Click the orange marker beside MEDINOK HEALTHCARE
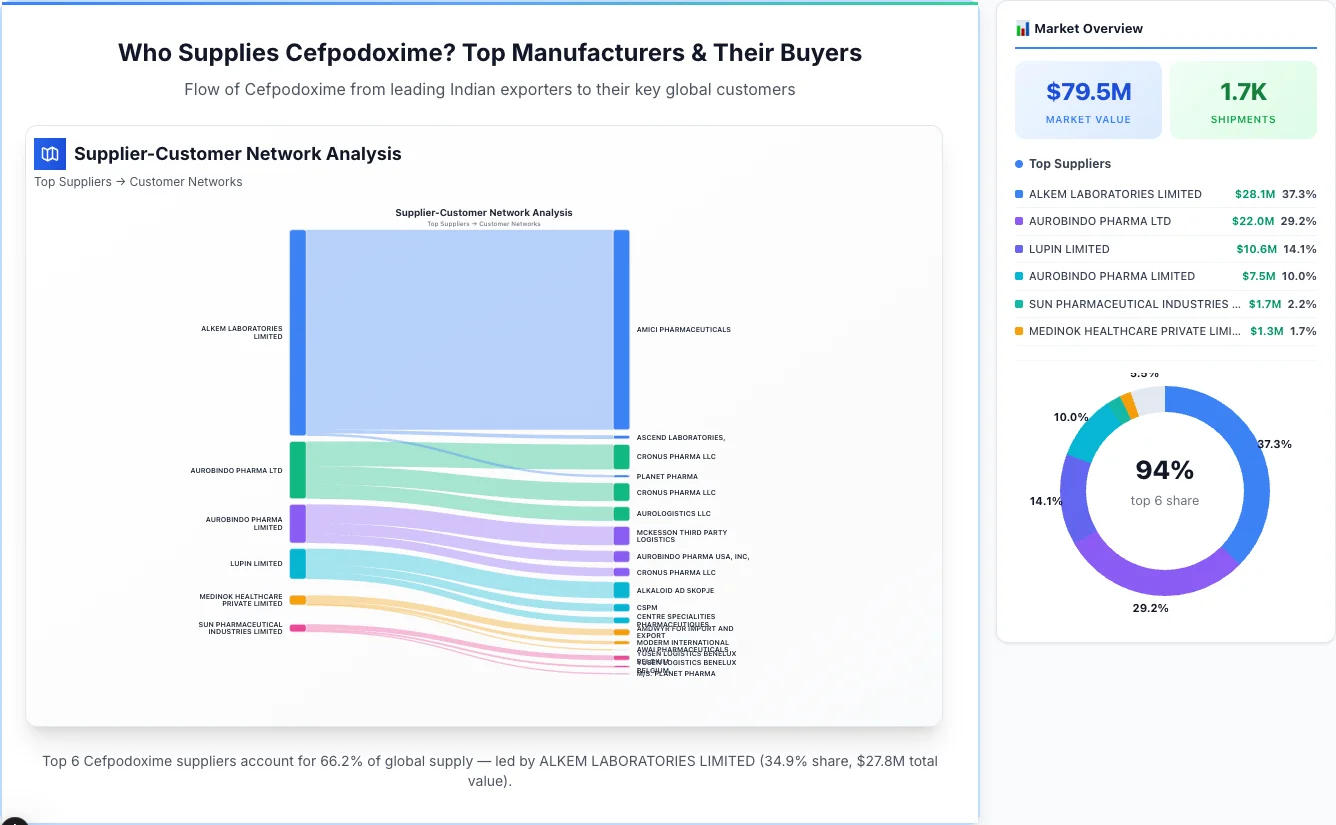 click(1017, 331)
